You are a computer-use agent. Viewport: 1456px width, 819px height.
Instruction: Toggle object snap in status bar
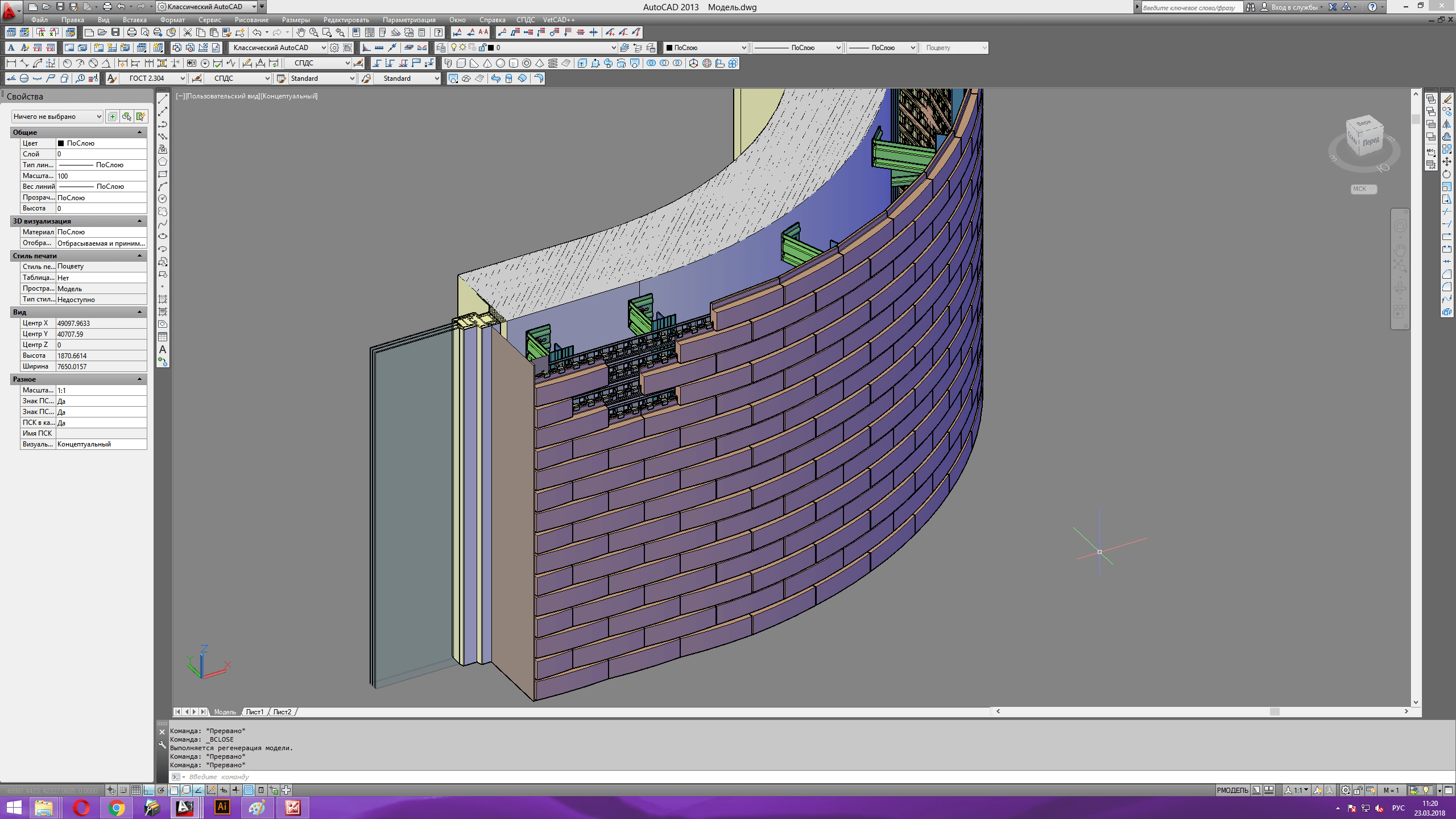(173, 790)
